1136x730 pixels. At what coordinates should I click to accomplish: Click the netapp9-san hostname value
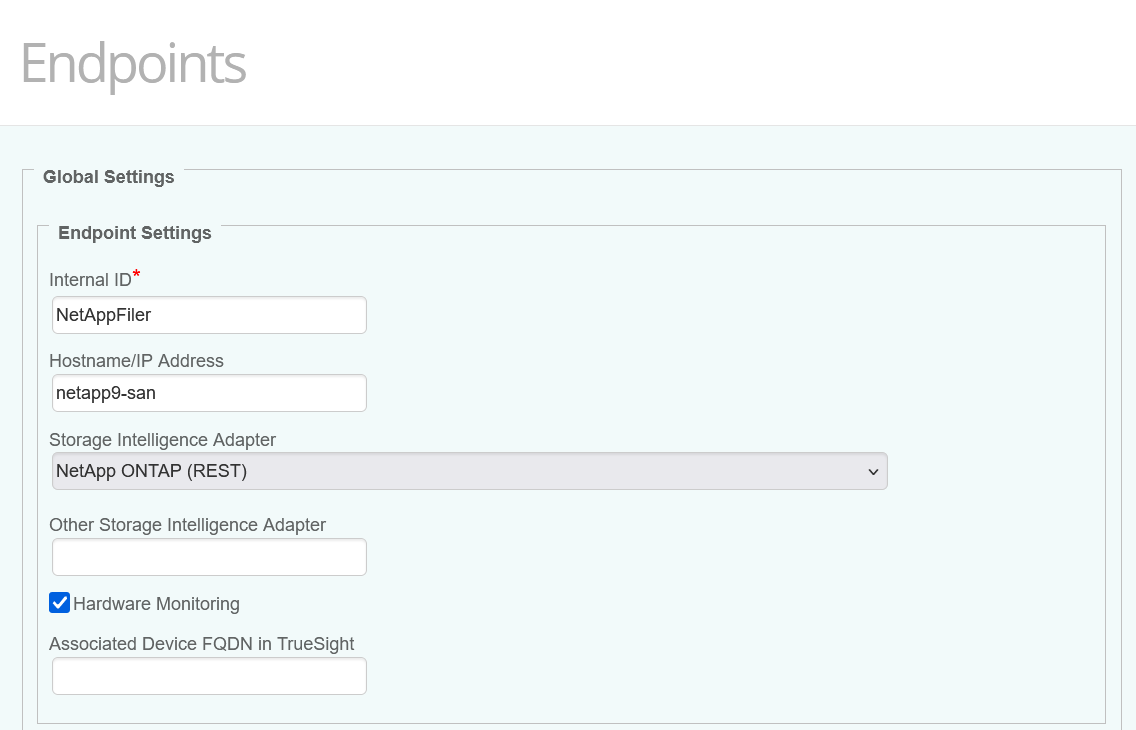(106, 393)
